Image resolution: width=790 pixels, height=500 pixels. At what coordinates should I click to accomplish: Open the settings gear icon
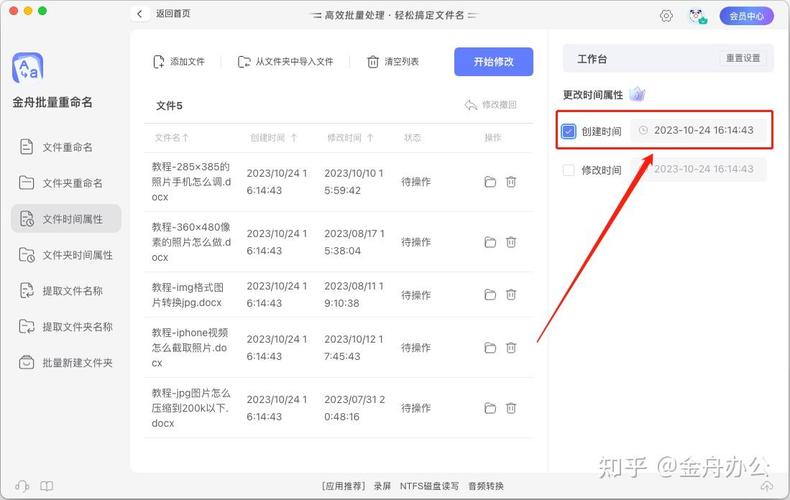click(666, 16)
